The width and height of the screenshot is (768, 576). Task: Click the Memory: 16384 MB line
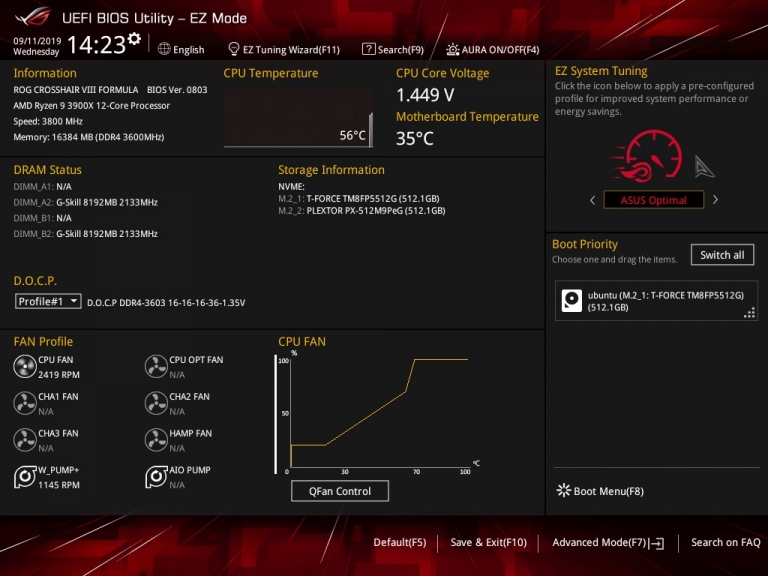(89, 137)
